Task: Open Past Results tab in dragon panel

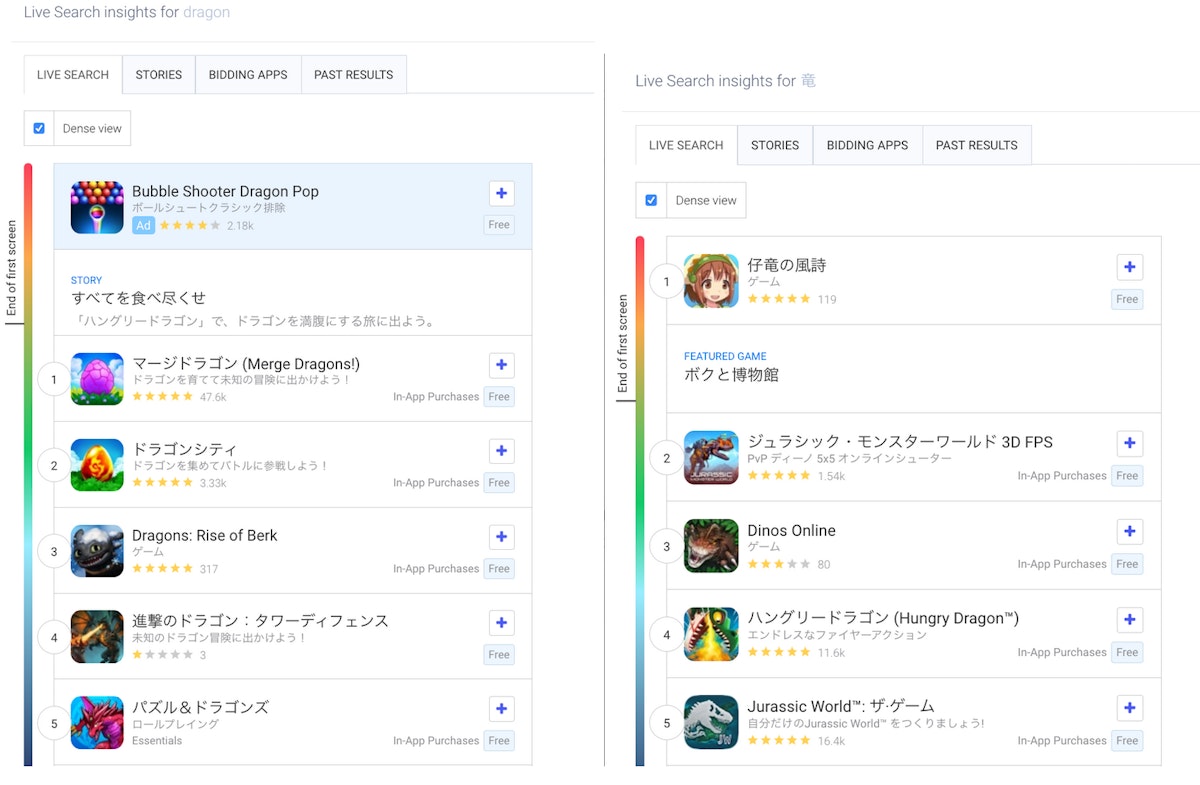Action: coord(353,75)
